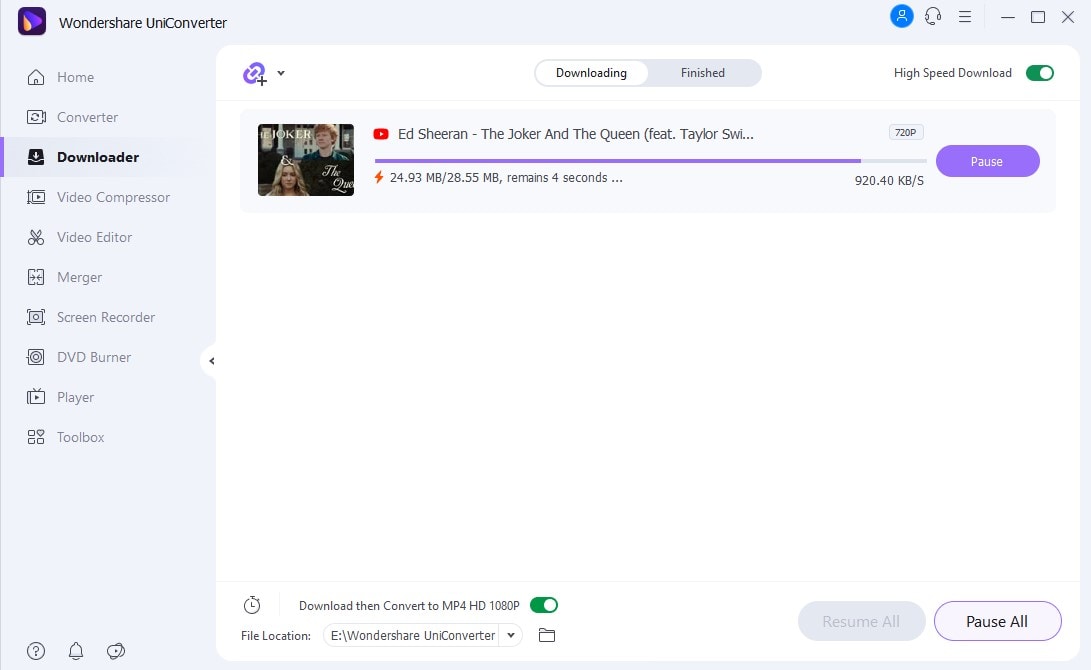Click the paste URL link icon
This screenshot has width=1091, height=670.
click(255, 73)
